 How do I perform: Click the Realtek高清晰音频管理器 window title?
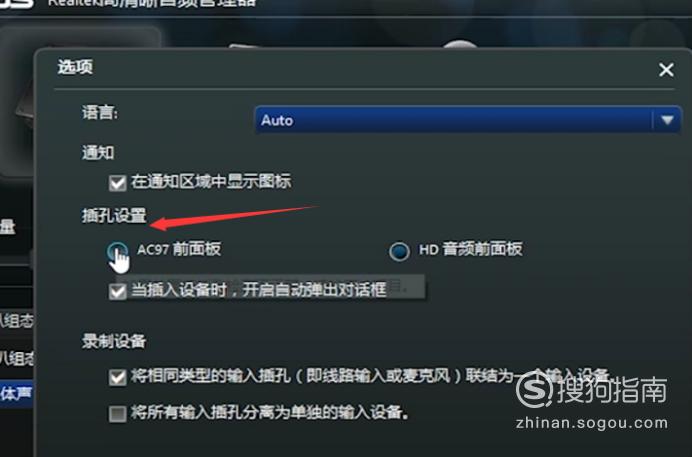click(151, 3)
